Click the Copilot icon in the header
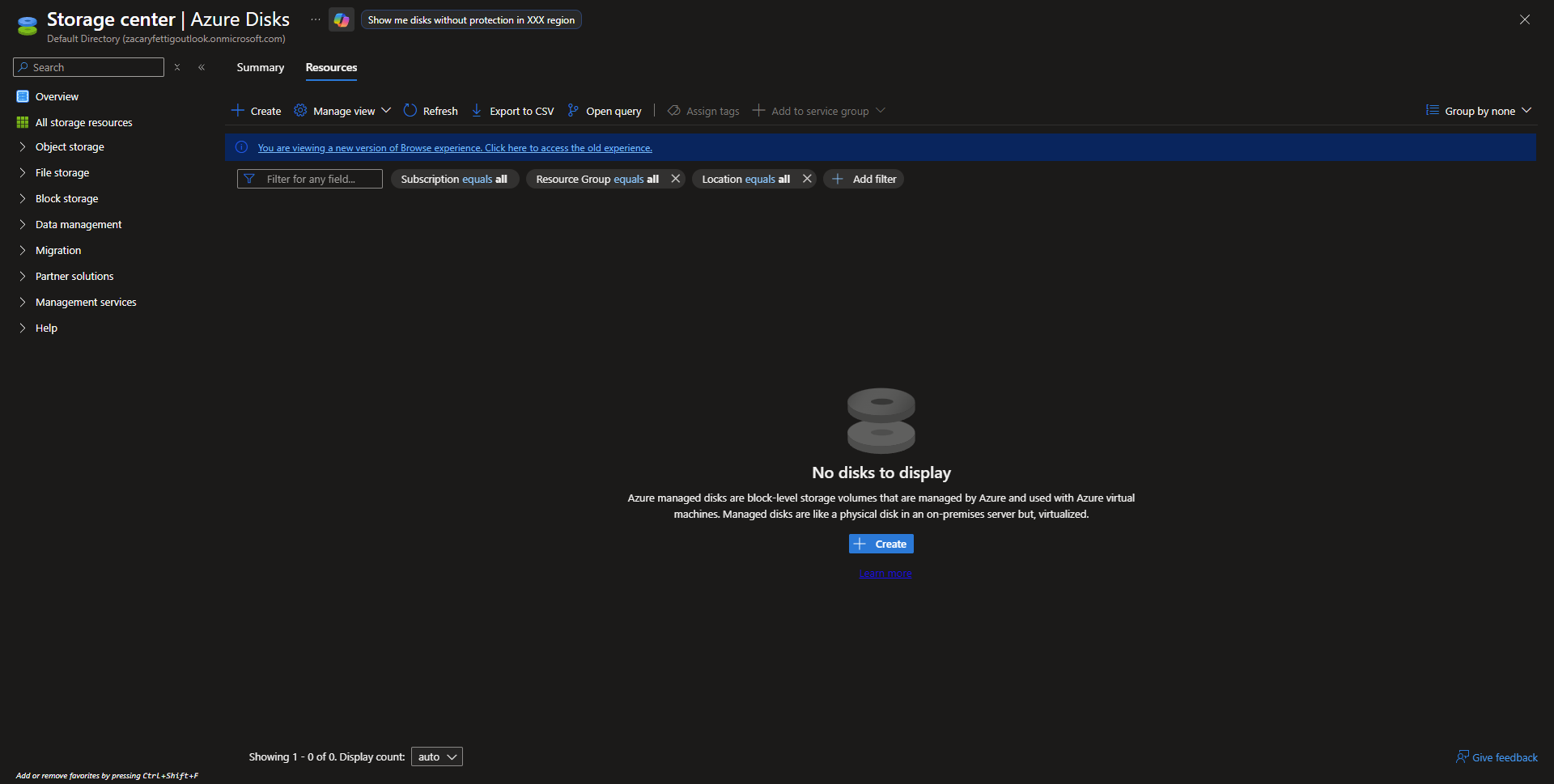The width and height of the screenshot is (1554, 784). coord(341,20)
